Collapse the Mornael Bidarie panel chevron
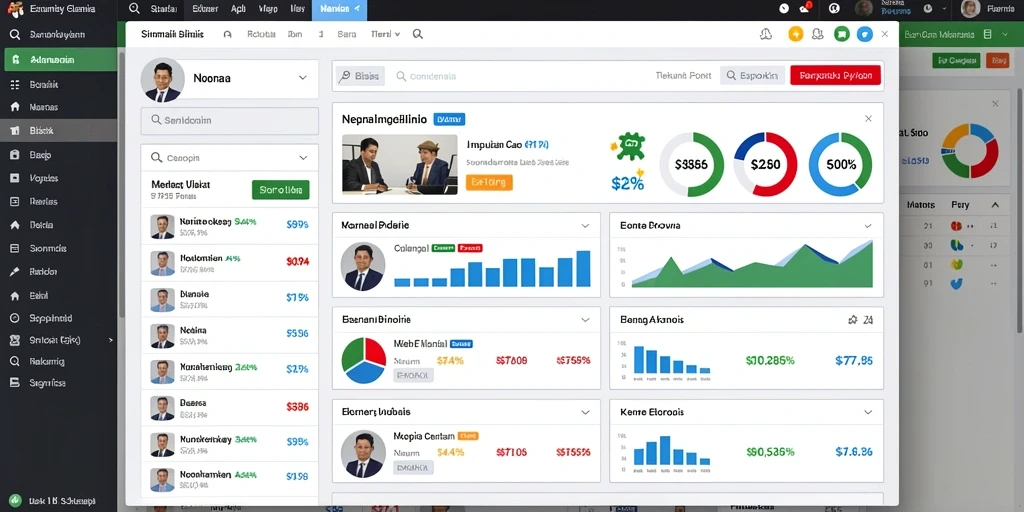This screenshot has width=1024, height=512. [x=585, y=225]
